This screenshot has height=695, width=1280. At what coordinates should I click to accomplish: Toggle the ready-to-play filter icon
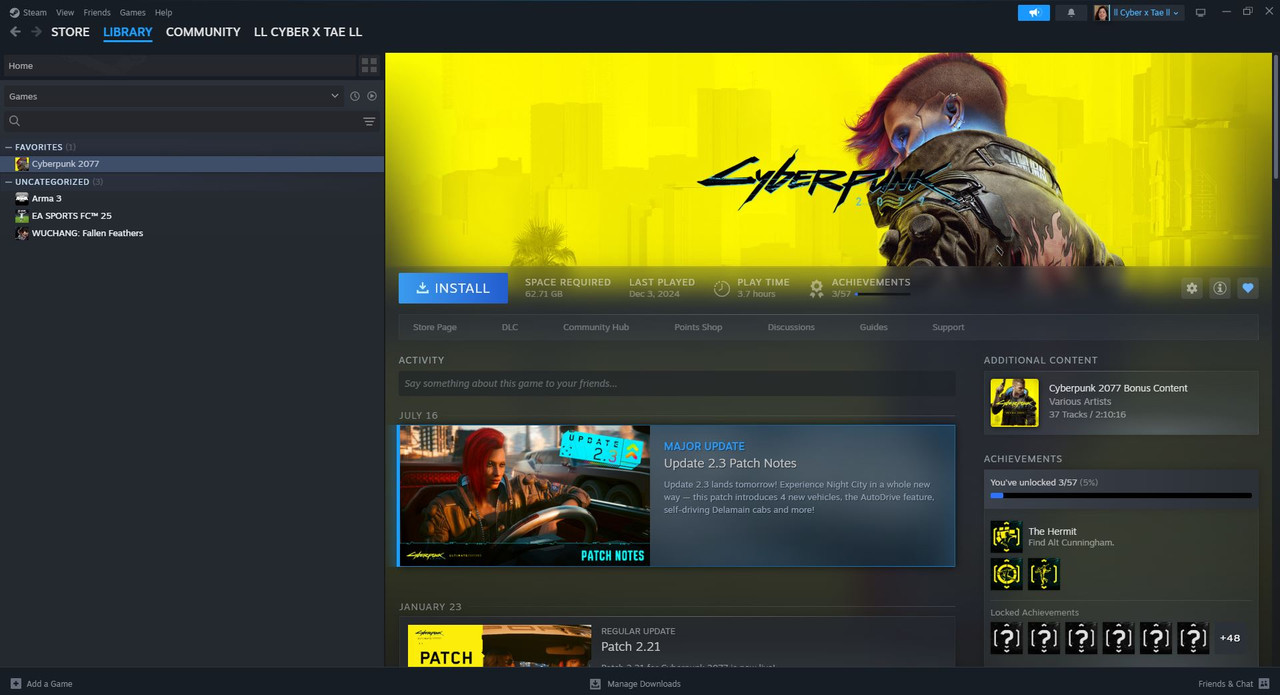[x=372, y=96]
